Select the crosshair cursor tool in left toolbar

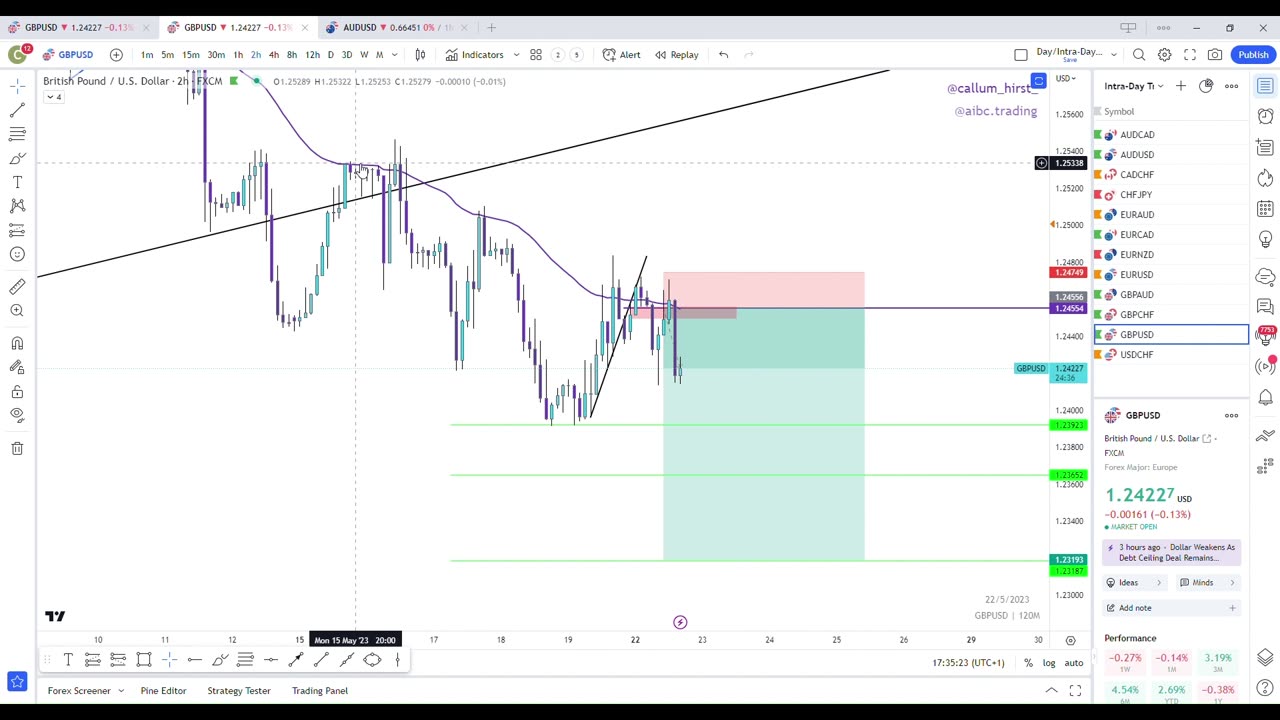[17, 86]
